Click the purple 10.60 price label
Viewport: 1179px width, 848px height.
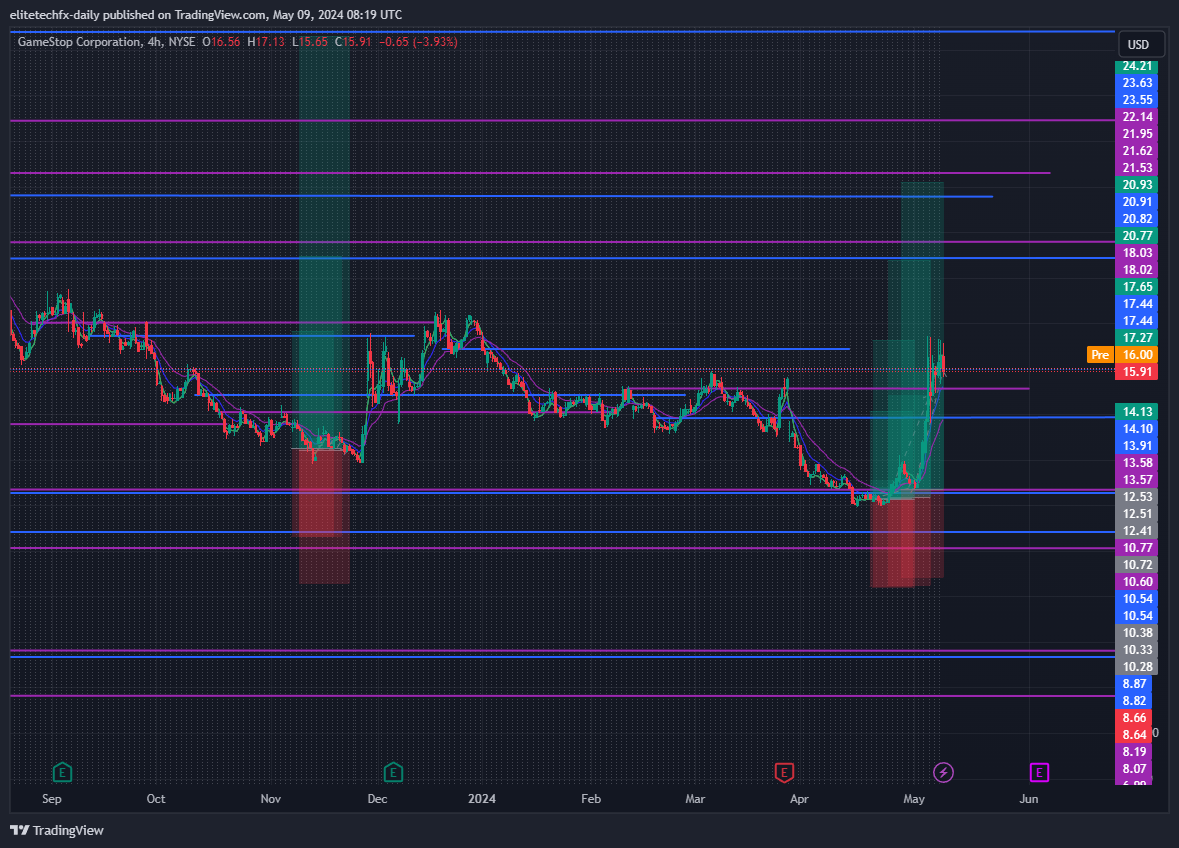[x=1137, y=581]
